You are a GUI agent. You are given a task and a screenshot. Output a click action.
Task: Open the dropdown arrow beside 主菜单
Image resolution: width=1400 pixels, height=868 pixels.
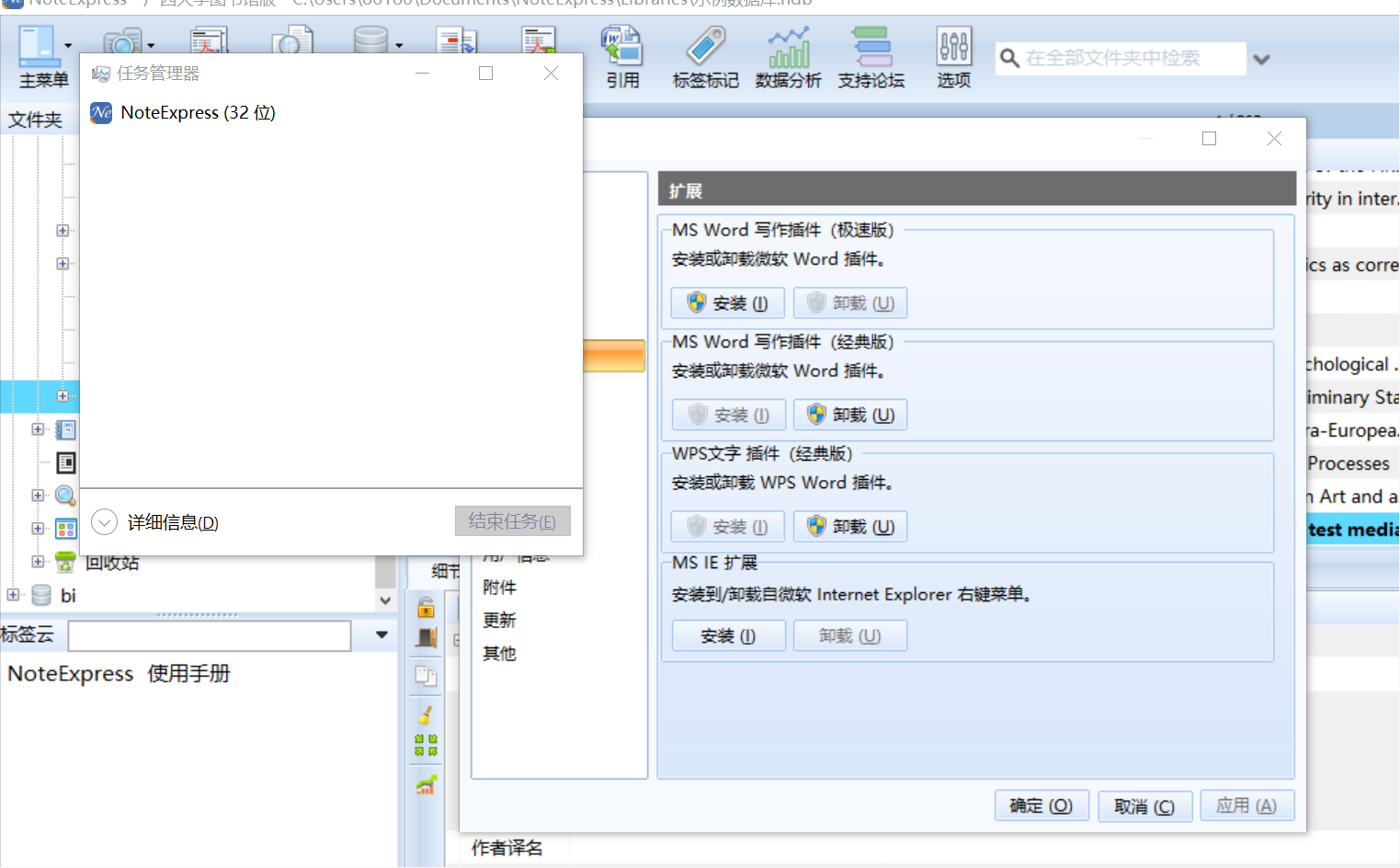point(68,45)
